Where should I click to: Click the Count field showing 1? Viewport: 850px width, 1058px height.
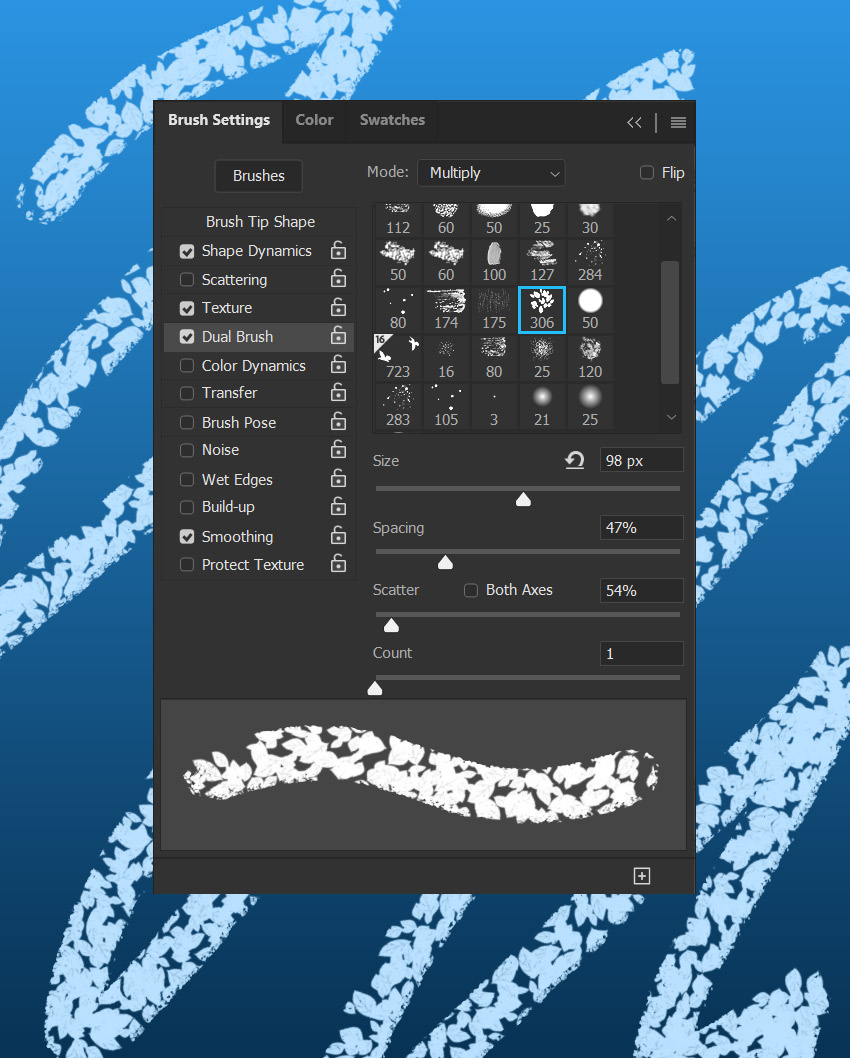(642, 653)
